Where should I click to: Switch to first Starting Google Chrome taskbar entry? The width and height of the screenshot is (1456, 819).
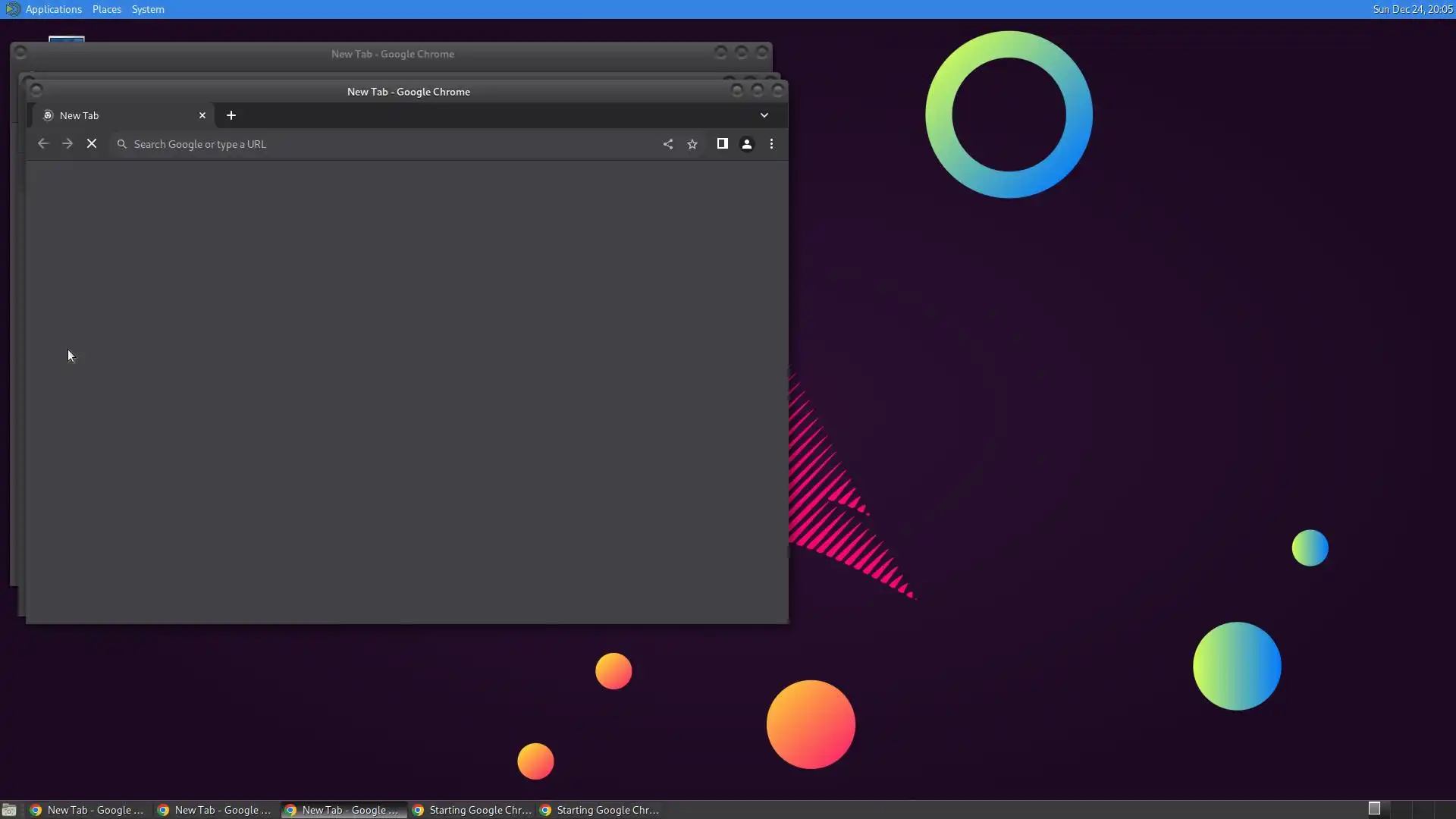point(472,810)
